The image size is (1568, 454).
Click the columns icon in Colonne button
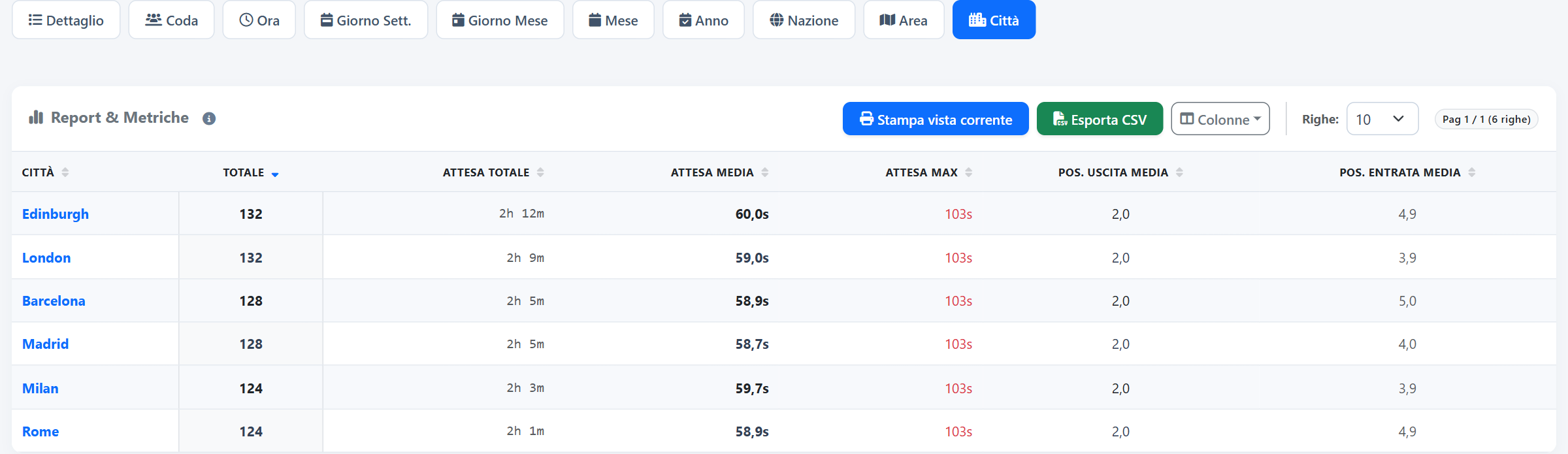(1187, 119)
